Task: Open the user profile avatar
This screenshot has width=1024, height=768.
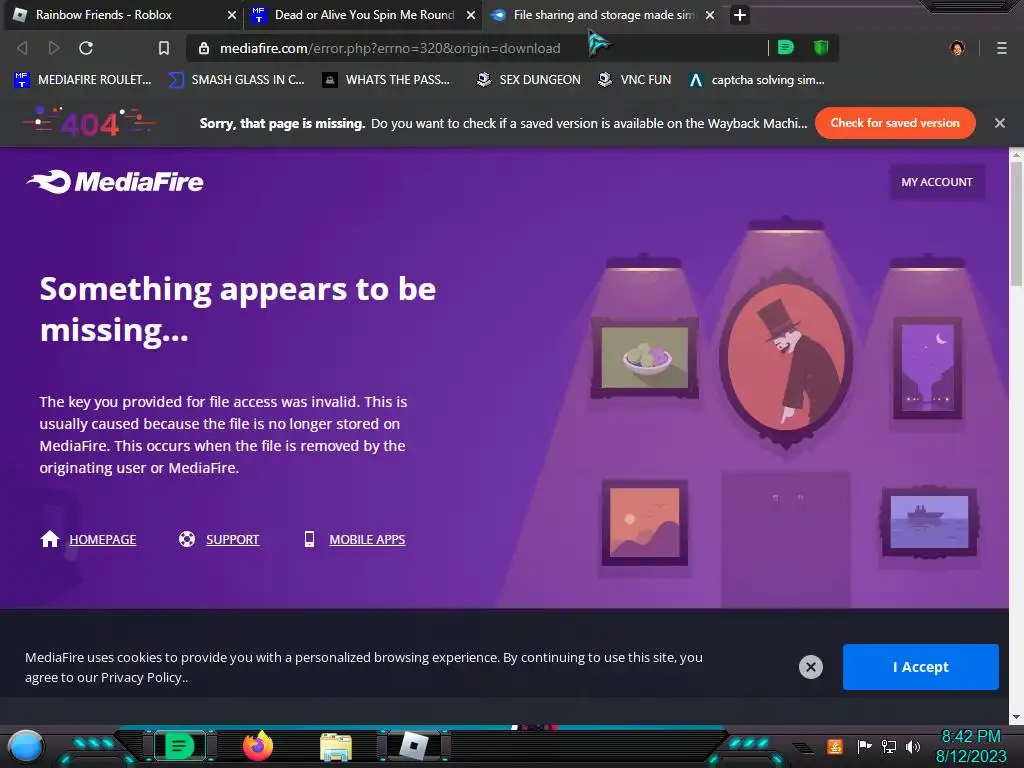Action: (x=957, y=48)
